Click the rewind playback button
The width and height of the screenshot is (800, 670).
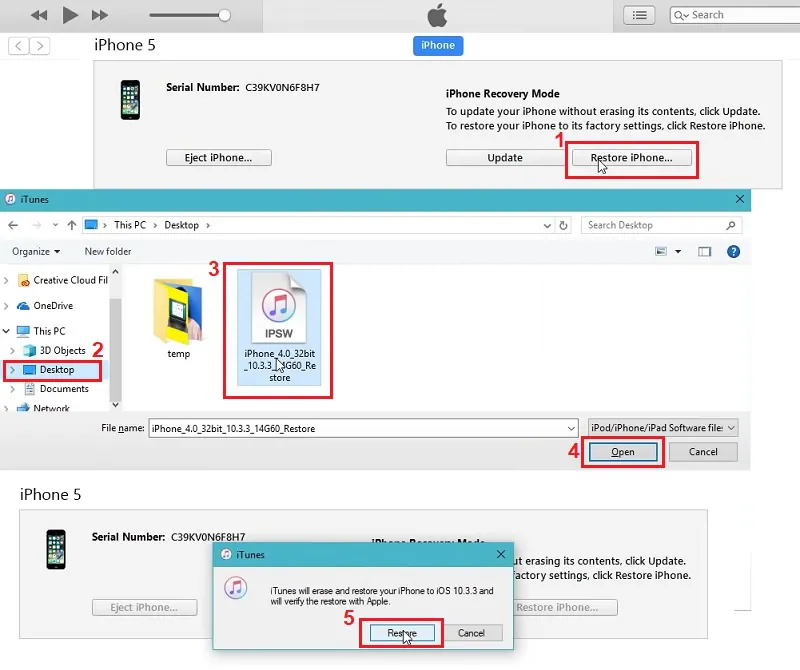(39, 15)
